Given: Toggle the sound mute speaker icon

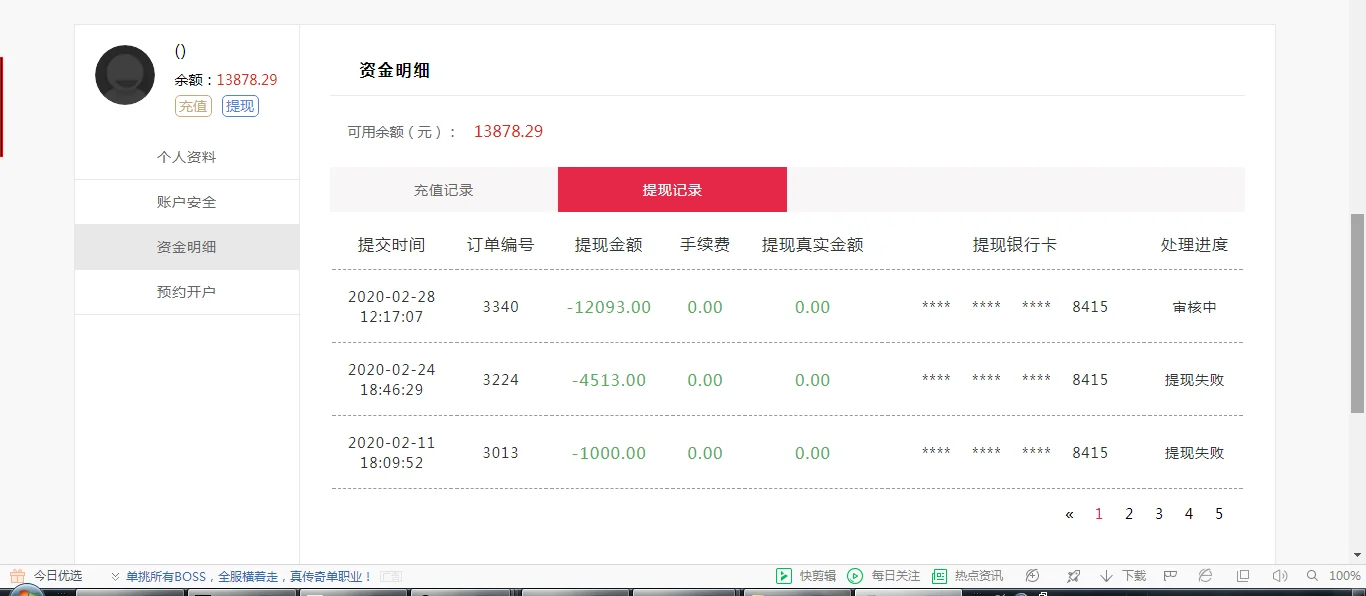Looking at the screenshot, I should (1279, 576).
